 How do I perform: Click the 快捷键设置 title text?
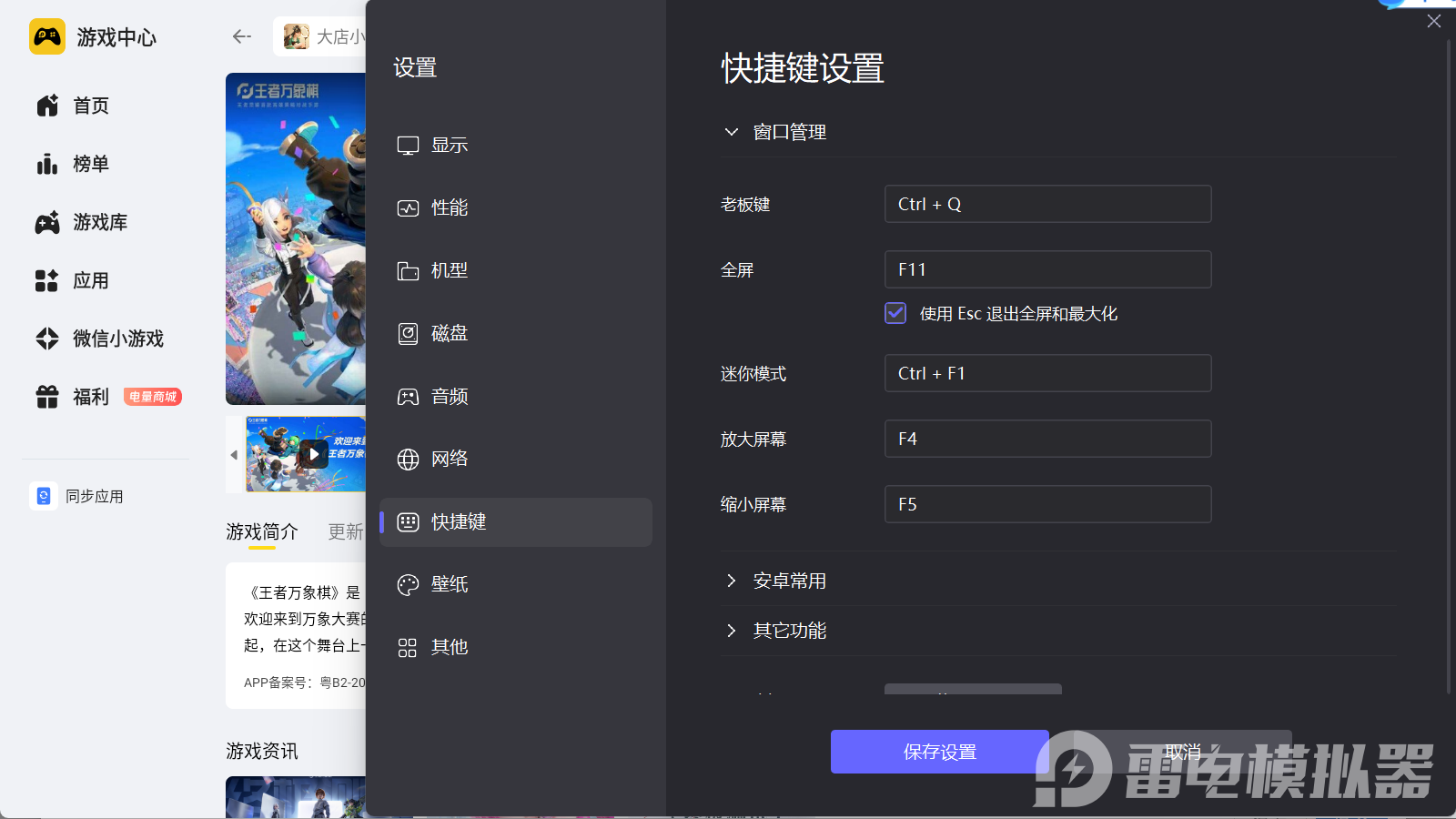[x=803, y=68]
